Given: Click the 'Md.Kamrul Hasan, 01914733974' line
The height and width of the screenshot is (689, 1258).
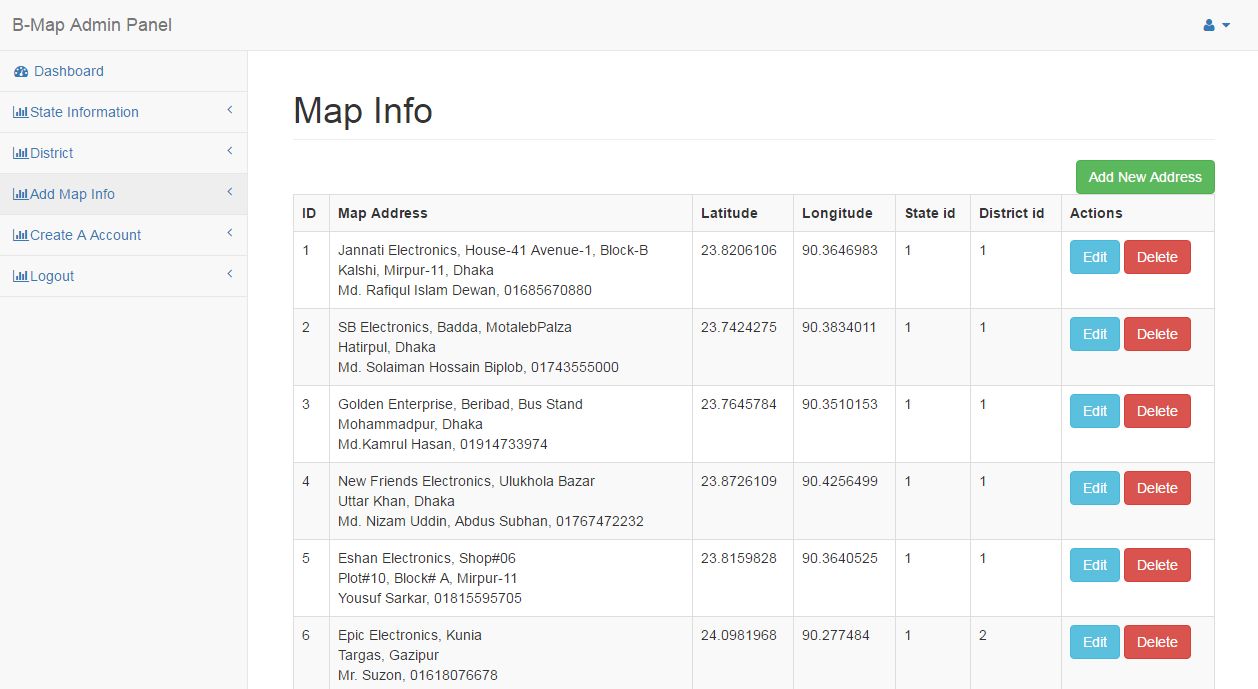Looking at the screenshot, I should click(x=443, y=444).
